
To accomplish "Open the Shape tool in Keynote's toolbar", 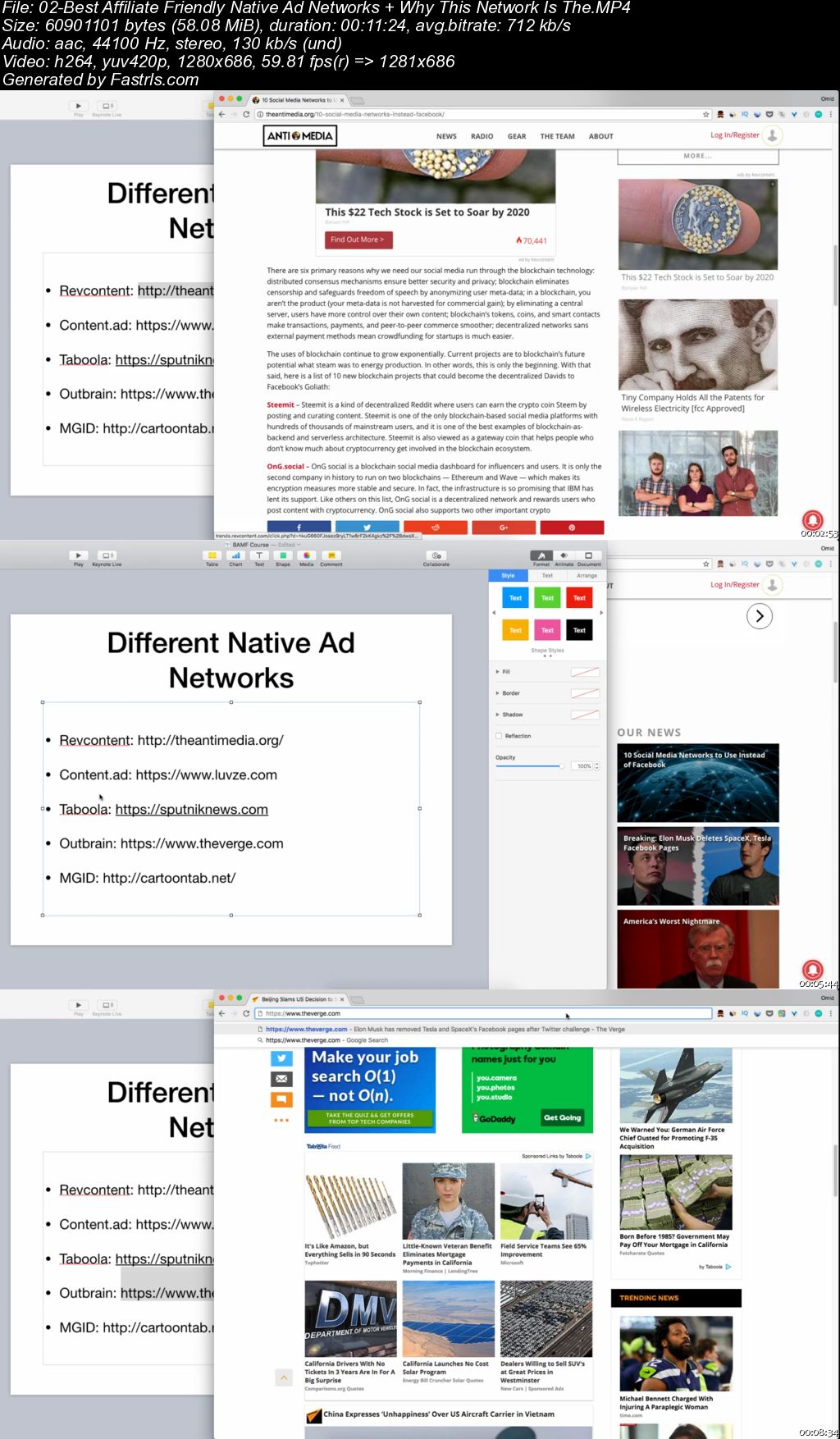I will click(x=283, y=555).
